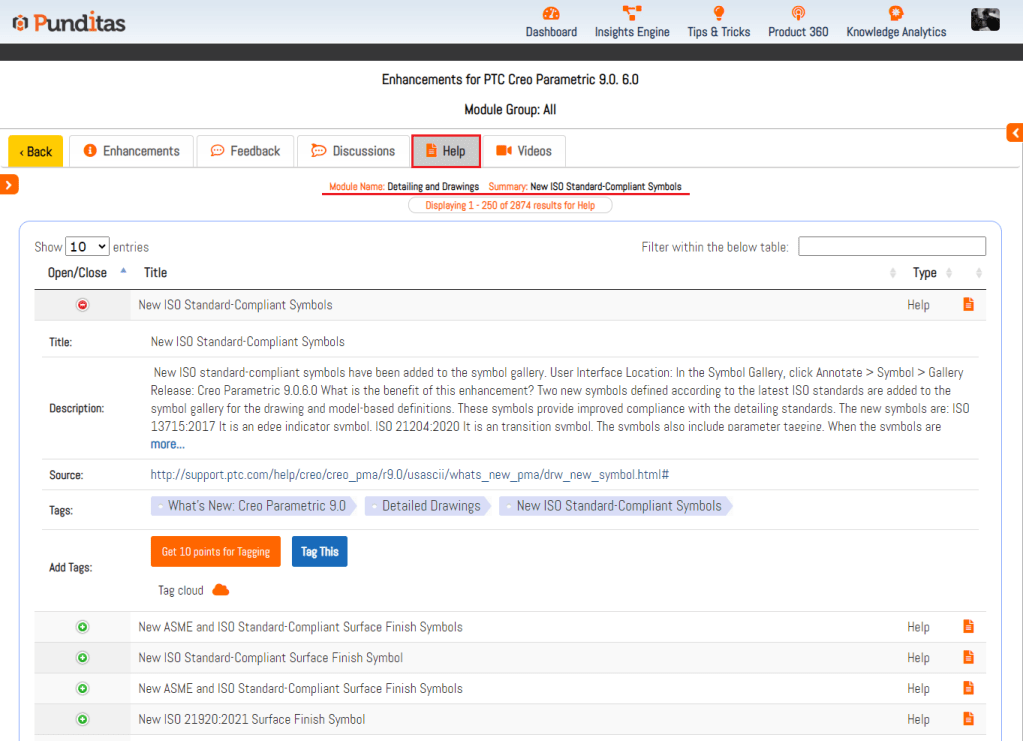Click Get 10 points for Tagging

pos(215,552)
